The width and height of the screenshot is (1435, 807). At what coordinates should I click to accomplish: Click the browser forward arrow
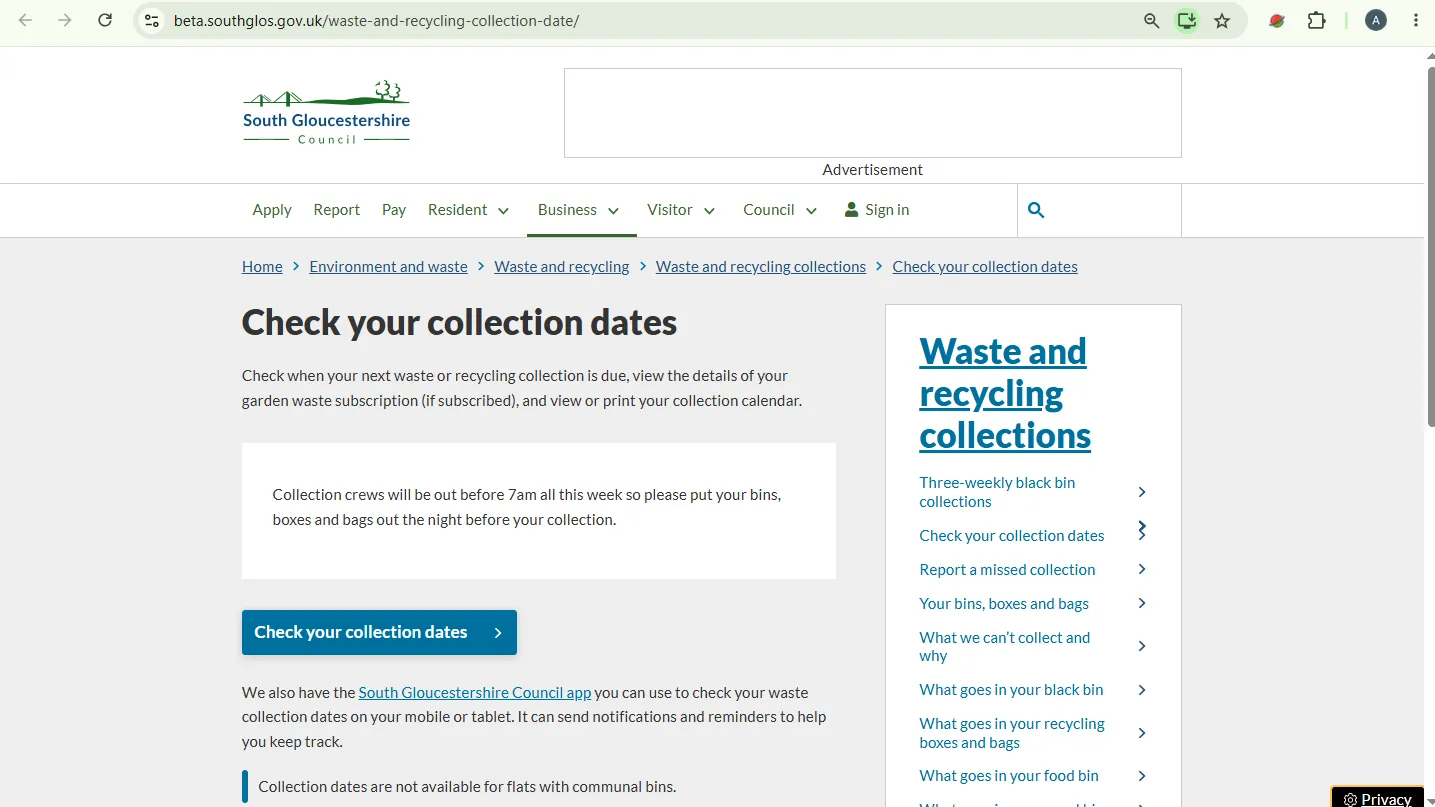pos(65,20)
